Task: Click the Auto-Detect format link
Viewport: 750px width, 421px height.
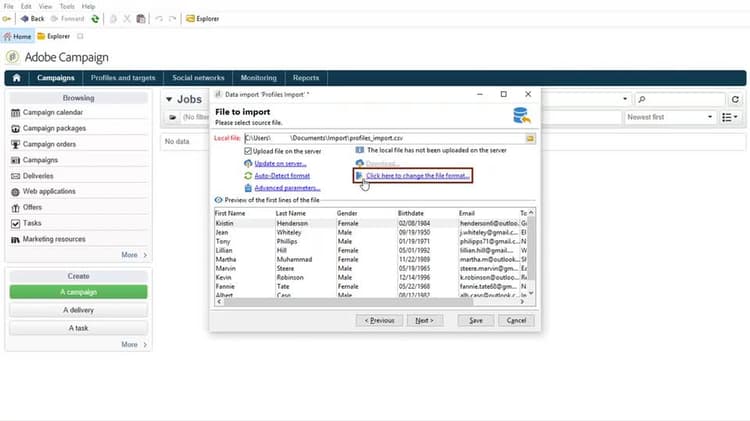Action: pos(282,176)
